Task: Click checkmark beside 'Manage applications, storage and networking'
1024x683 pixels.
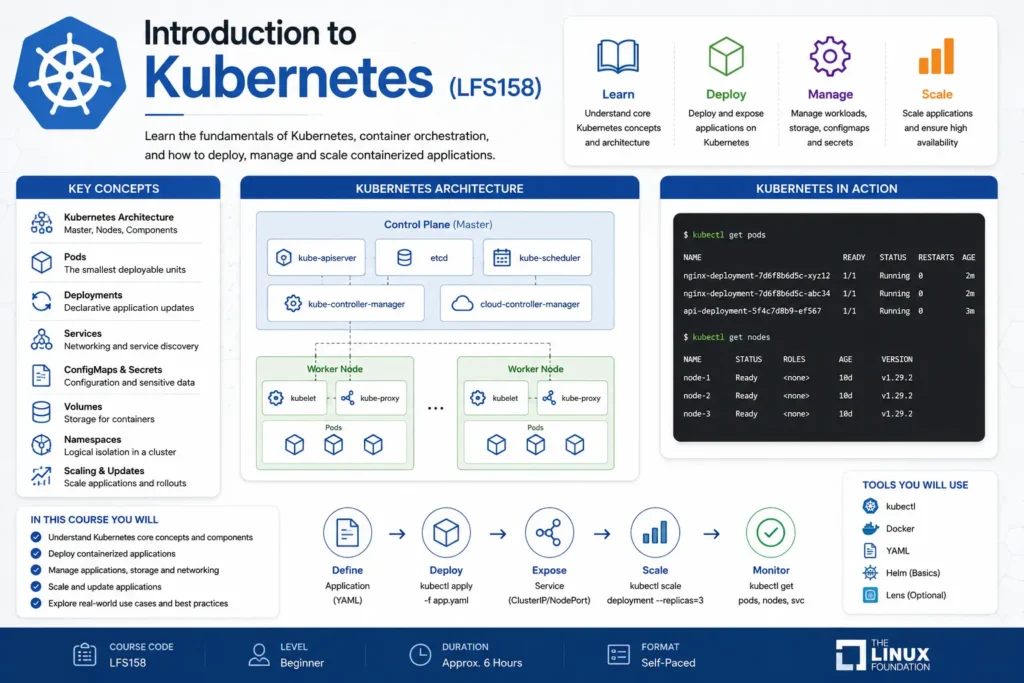Action: 36,569
